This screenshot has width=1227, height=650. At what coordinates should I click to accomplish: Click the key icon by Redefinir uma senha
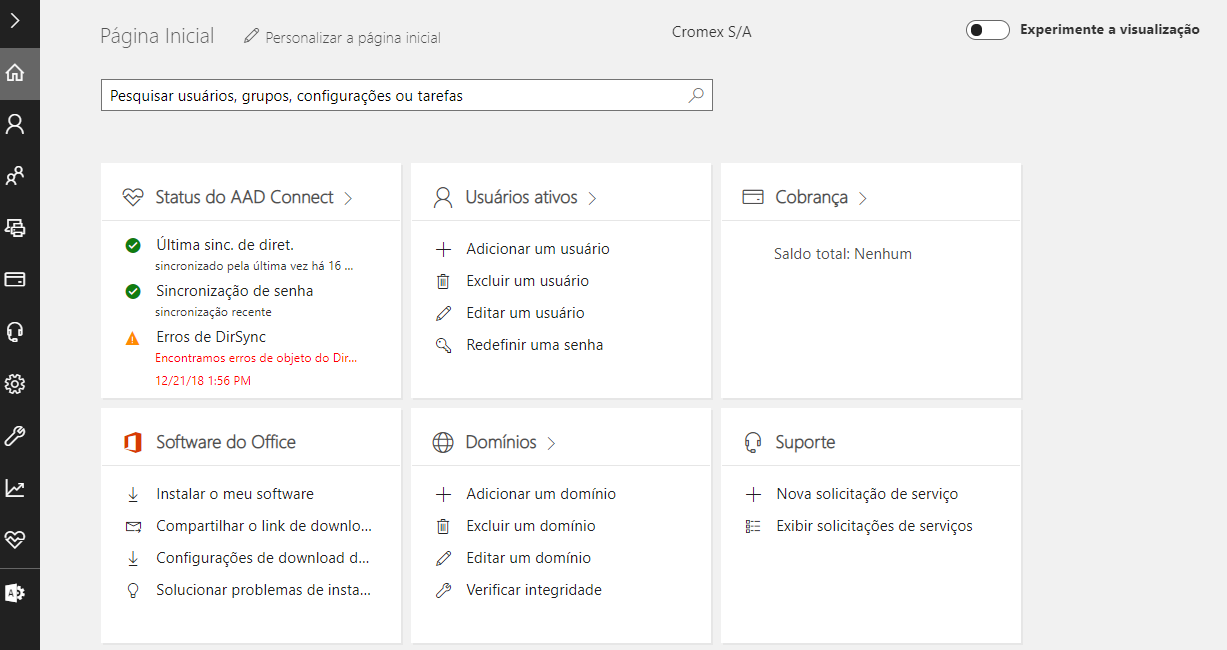(x=443, y=345)
